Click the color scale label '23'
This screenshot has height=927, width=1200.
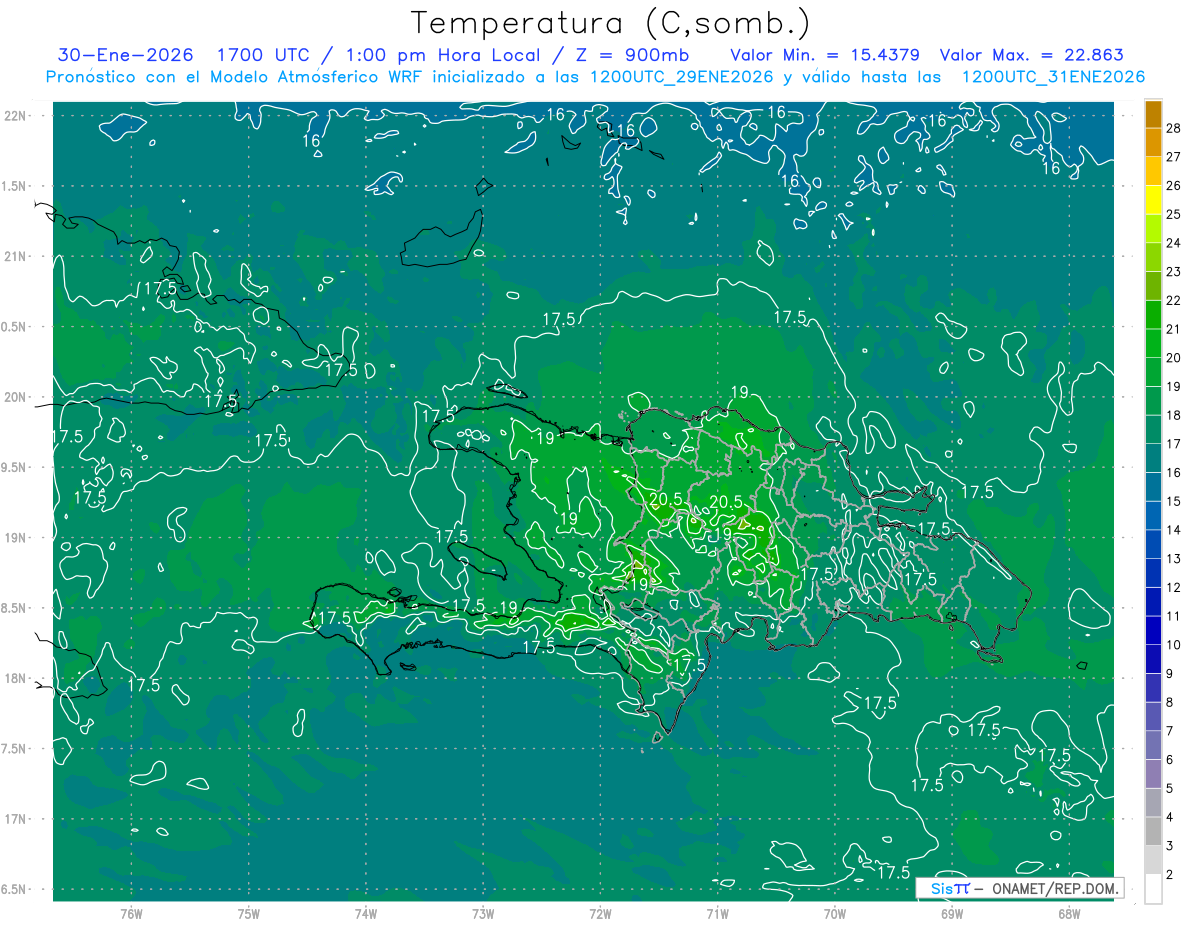[x=1174, y=271]
